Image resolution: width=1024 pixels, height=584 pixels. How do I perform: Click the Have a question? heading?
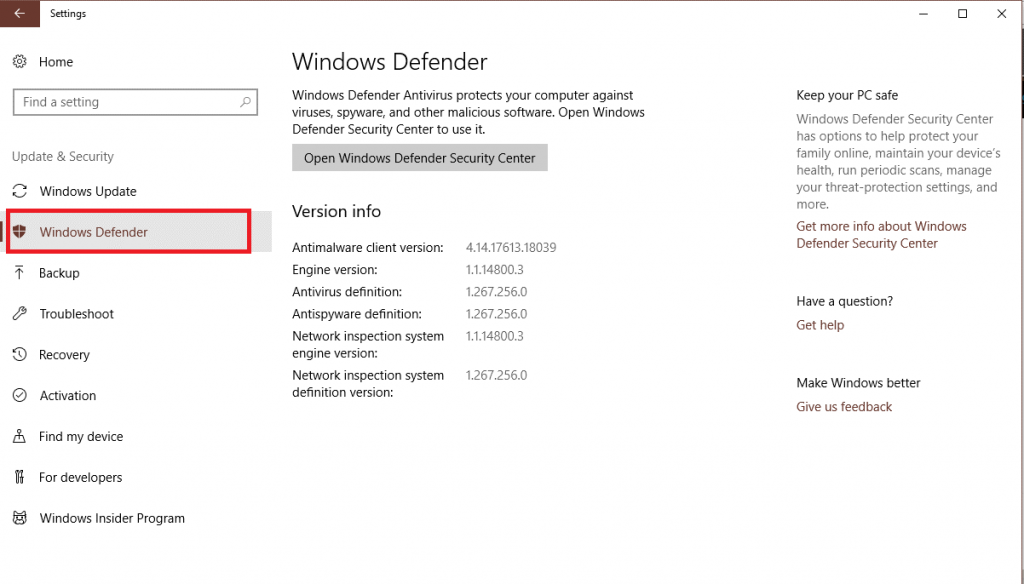click(844, 301)
